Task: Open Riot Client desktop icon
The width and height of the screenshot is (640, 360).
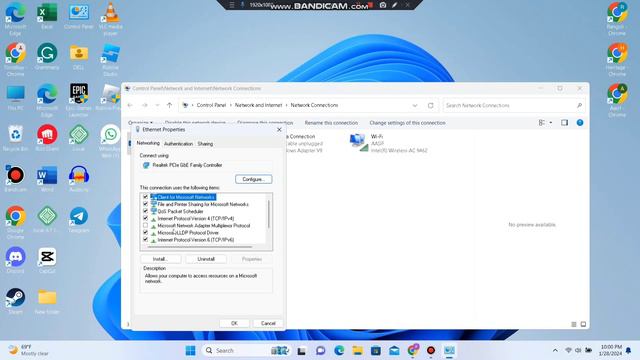Action: point(47,138)
